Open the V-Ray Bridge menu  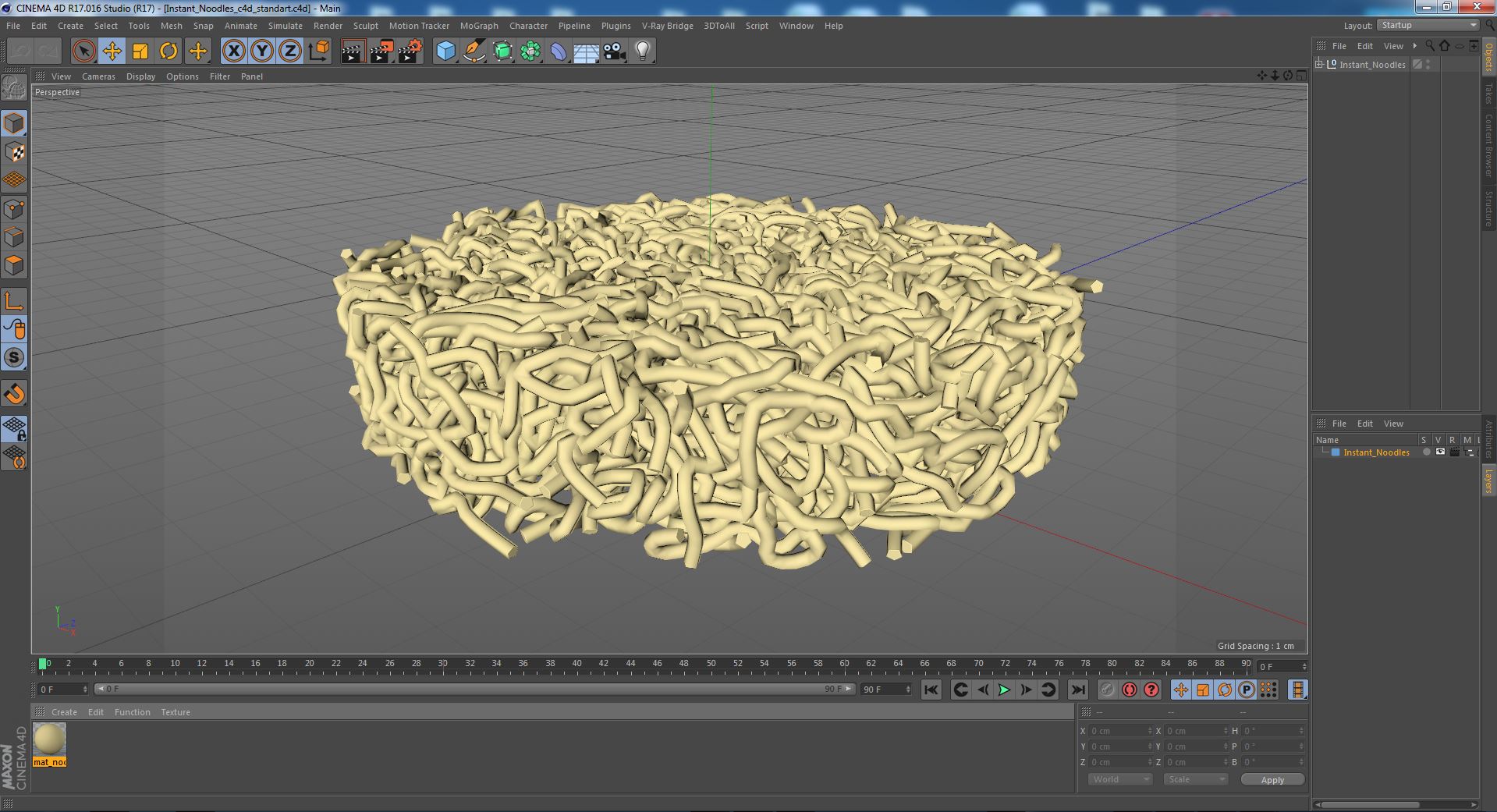[667, 26]
